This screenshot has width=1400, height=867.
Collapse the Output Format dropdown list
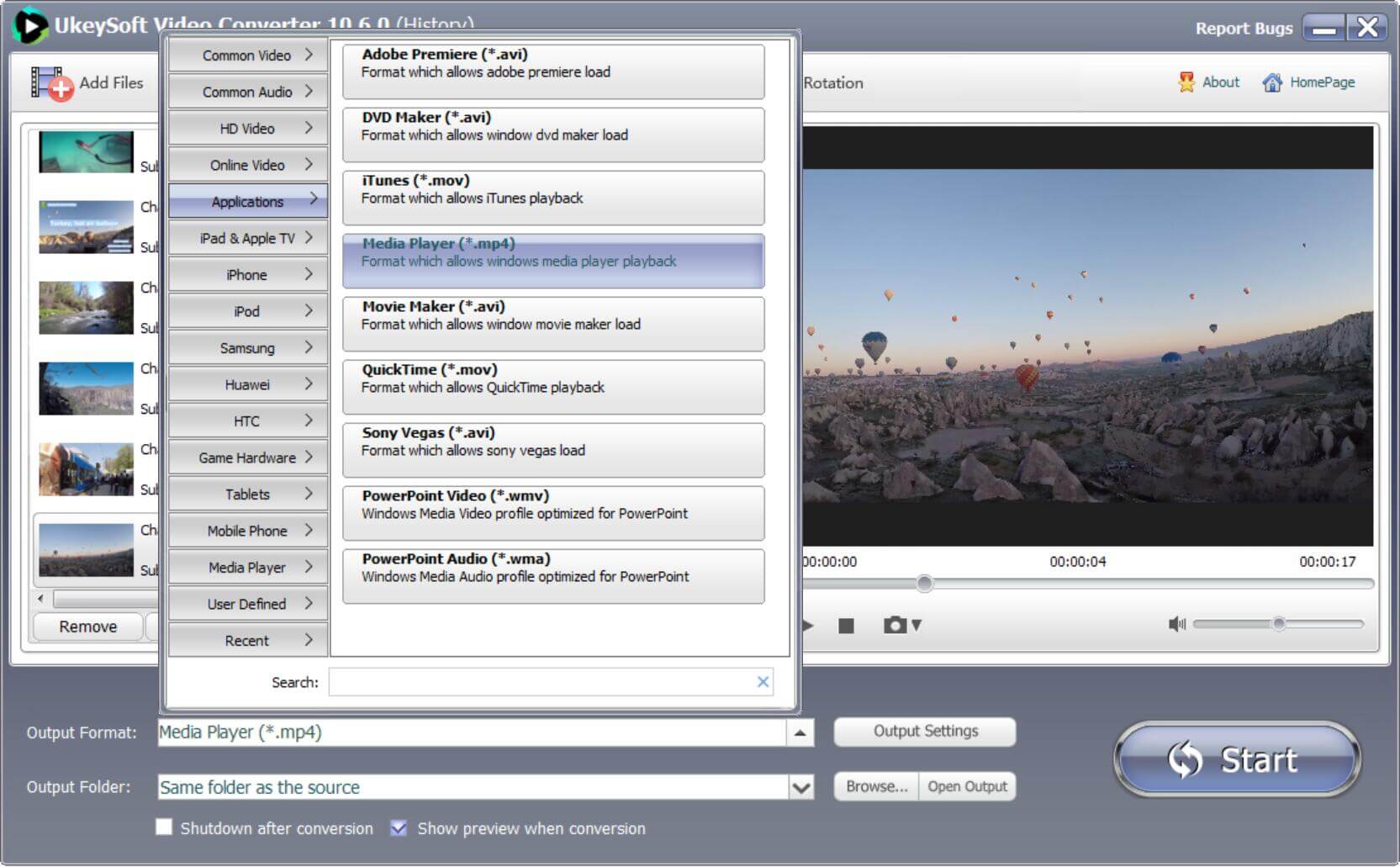pos(800,732)
